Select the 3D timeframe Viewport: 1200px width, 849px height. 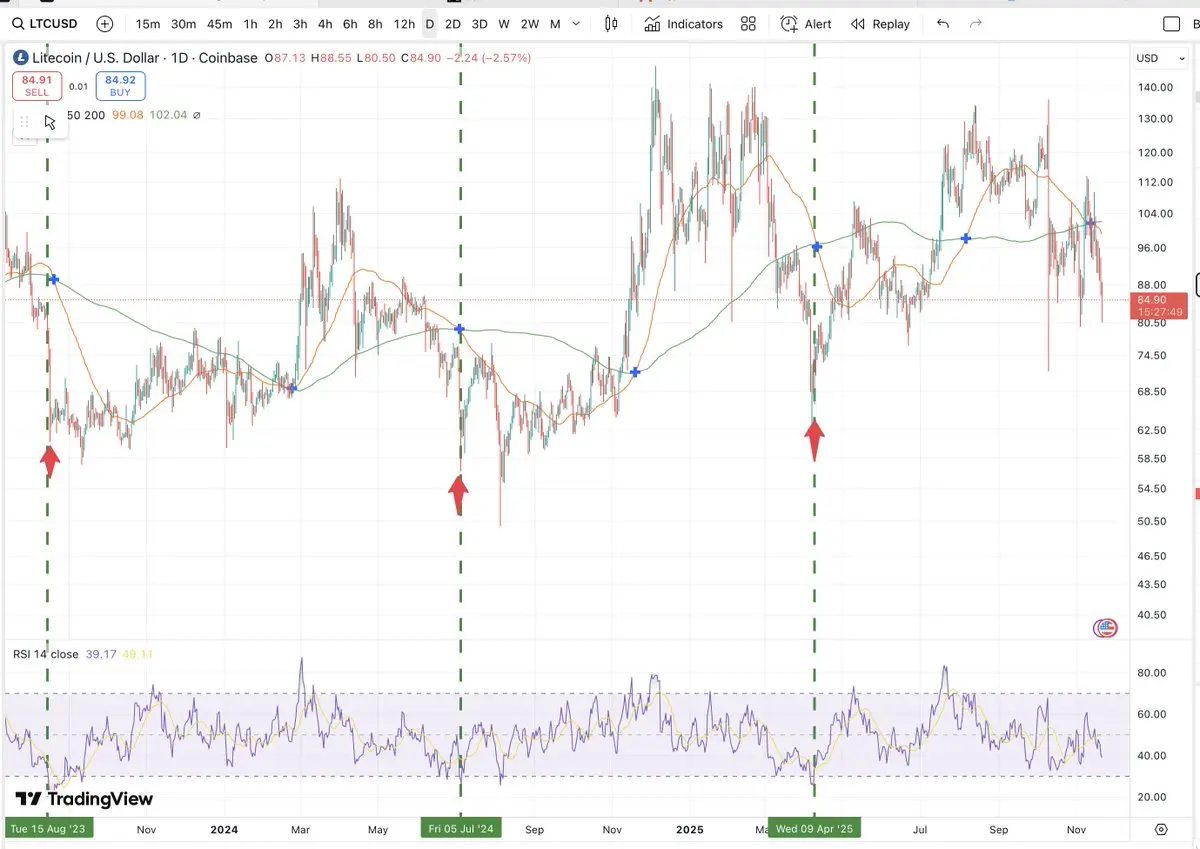pos(479,24)
